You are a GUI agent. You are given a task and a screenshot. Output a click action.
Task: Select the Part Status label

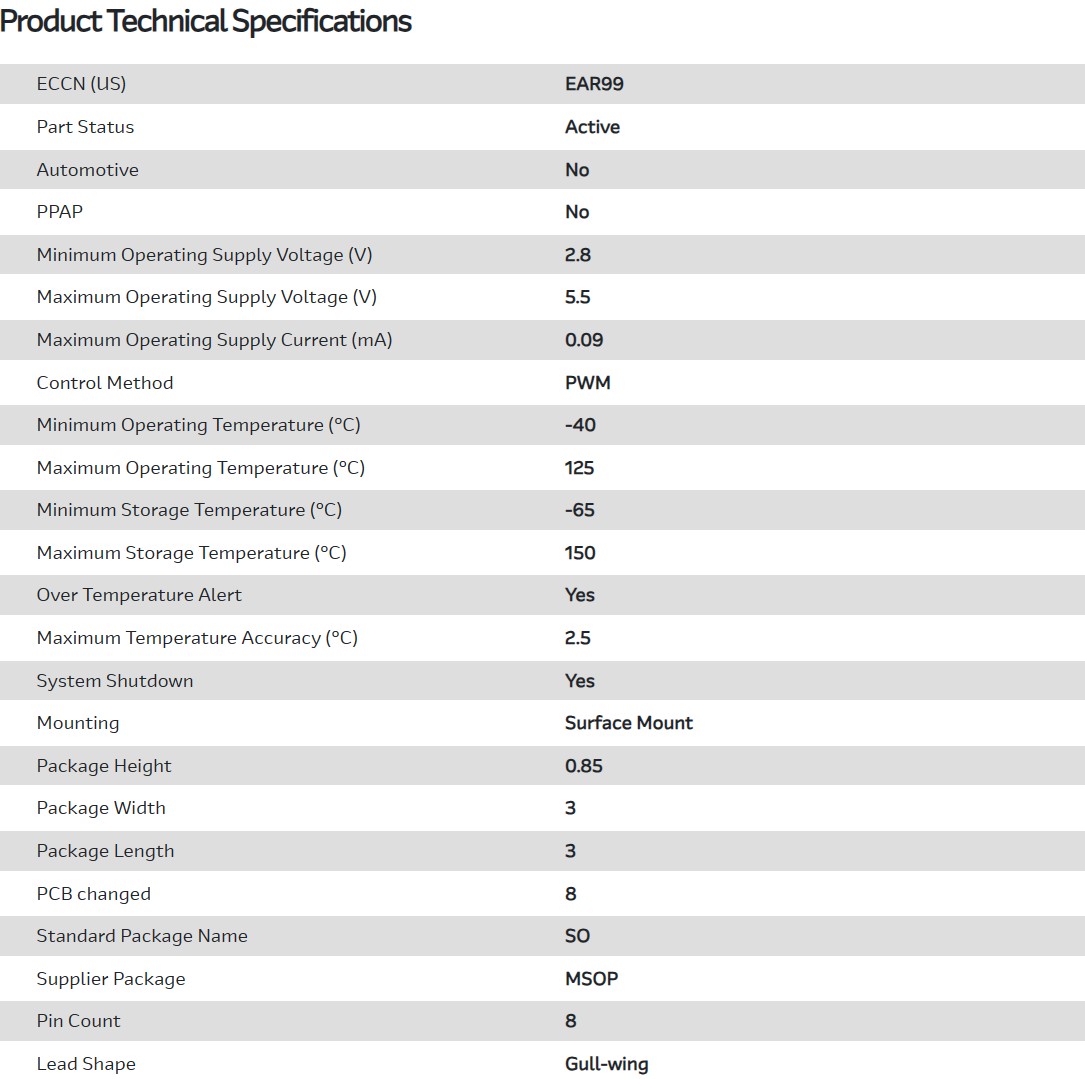tap(85, 127)
